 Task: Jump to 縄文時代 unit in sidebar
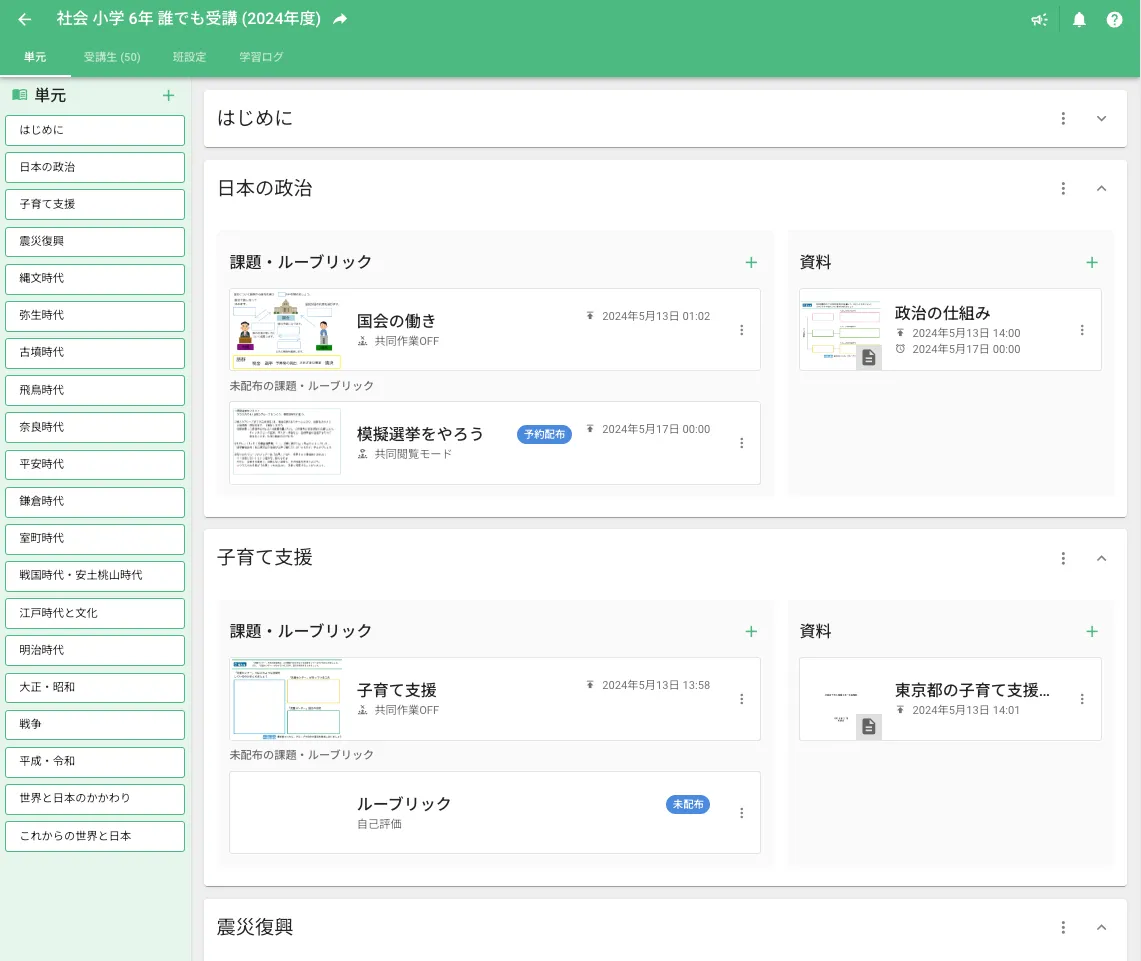click(95, 279)
